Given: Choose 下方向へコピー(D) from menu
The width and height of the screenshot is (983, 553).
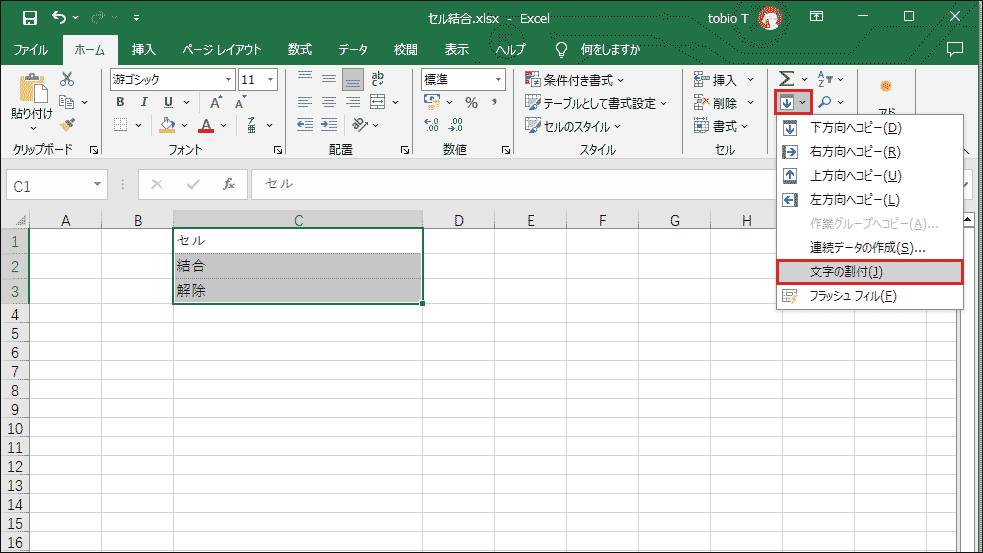Looking at the screenshot, I should (x=870, y=128).
